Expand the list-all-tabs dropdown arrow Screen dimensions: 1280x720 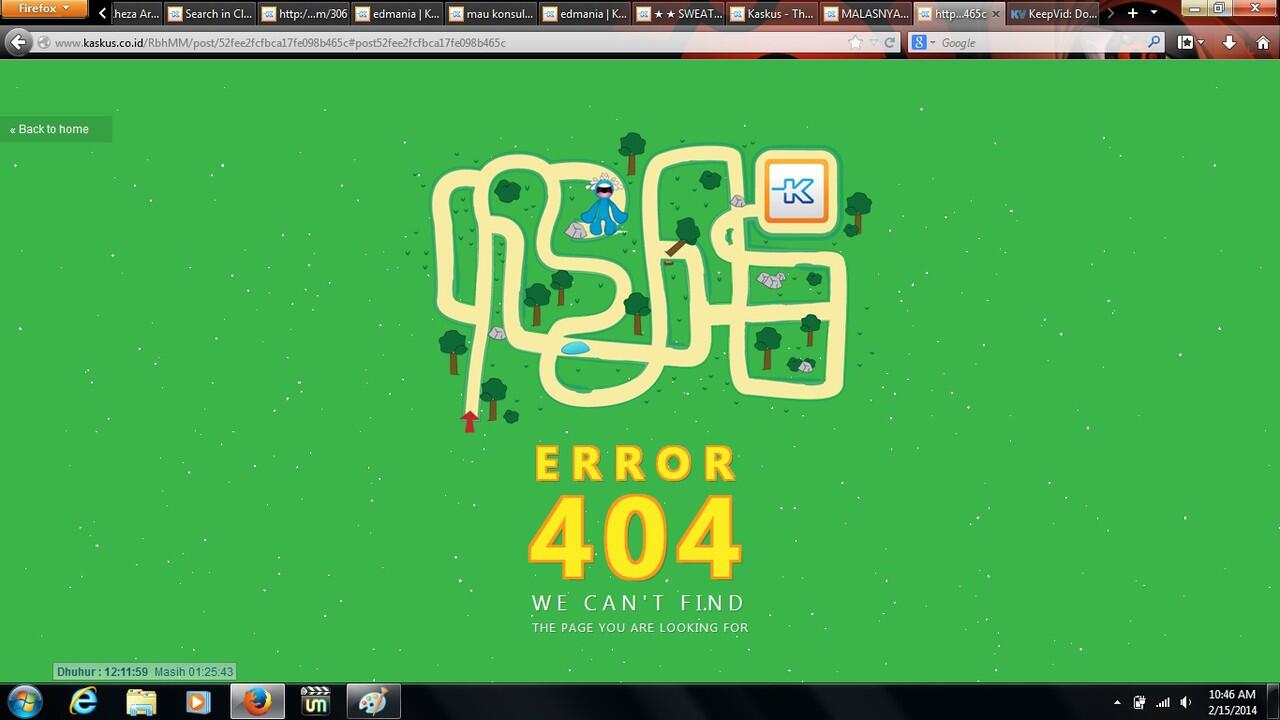click(1154, 13)
